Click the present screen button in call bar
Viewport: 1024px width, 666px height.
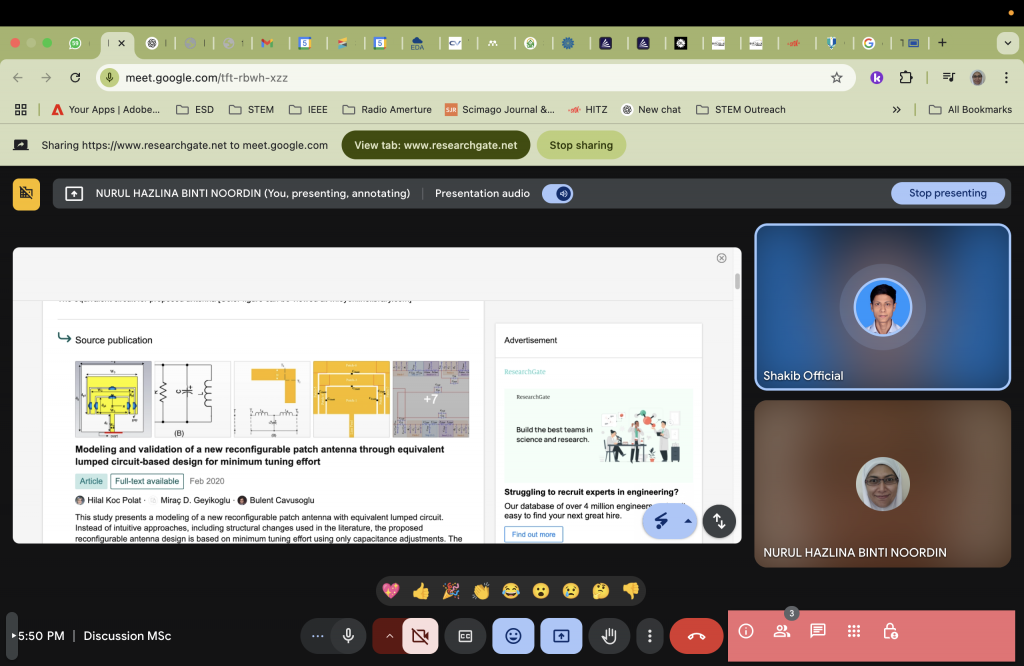coord(561,636)
